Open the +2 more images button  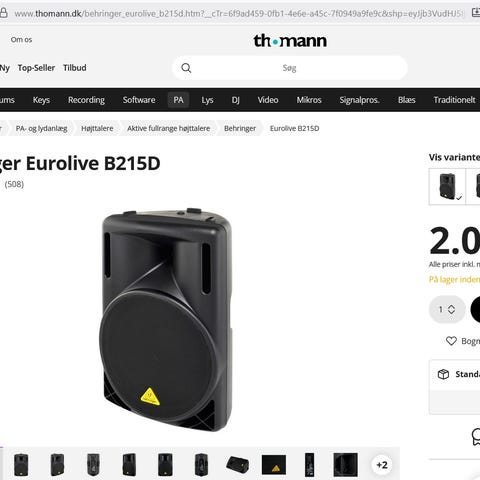(382, 465)
